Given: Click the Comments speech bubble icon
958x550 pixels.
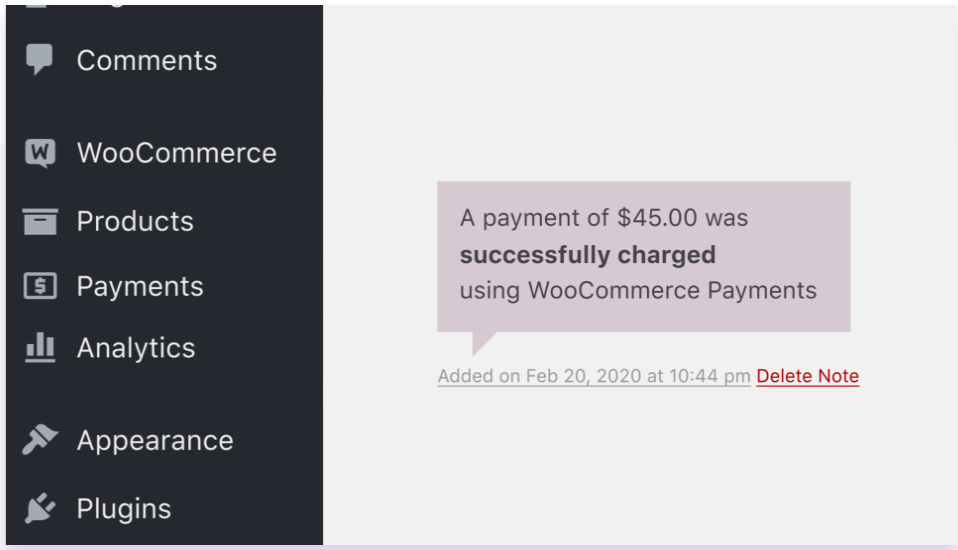Looking at the screenshot, I should (40, 60).
